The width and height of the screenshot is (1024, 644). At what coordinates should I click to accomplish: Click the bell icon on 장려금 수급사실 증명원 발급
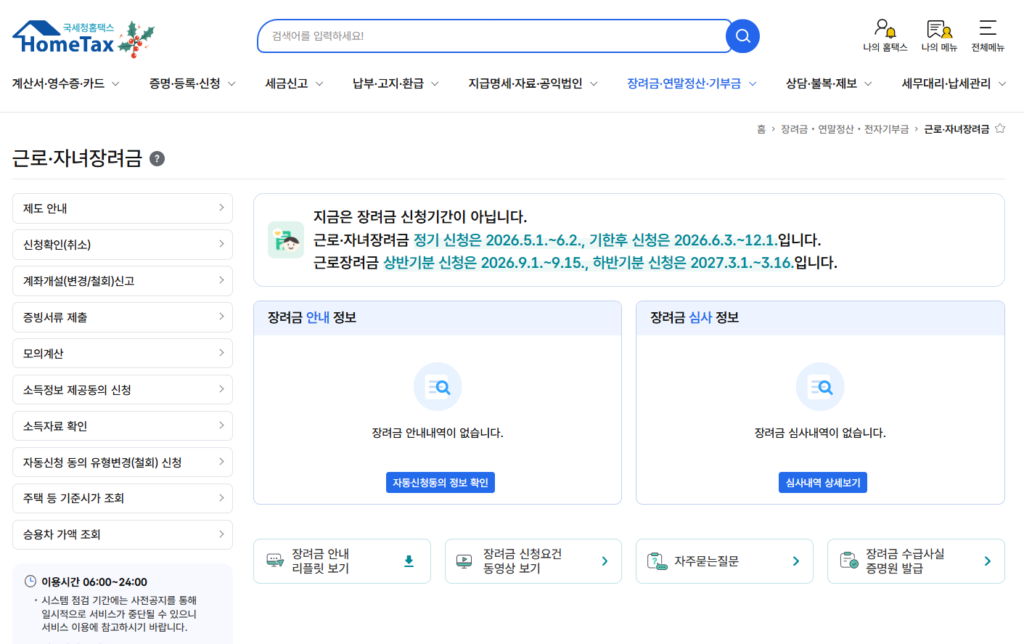pyautogui.click(x=847, y=560)
